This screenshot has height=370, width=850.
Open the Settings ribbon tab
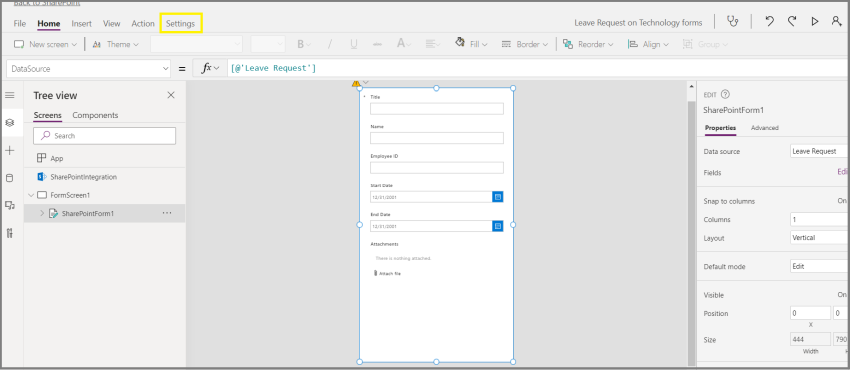tap(181, 23)
